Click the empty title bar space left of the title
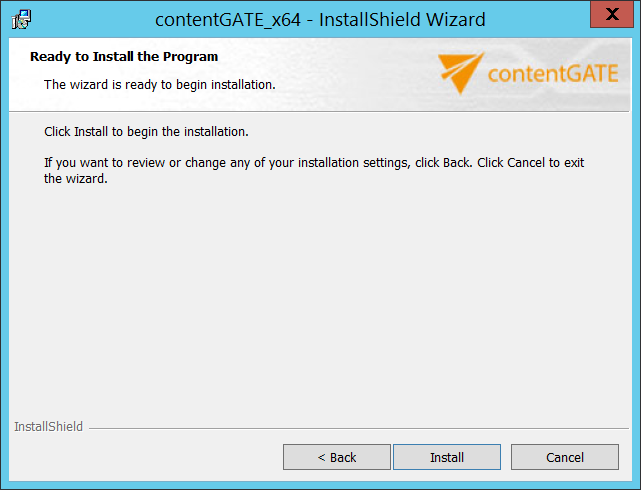The width and height of the screenshot is (641, 490). pos(90,19)
